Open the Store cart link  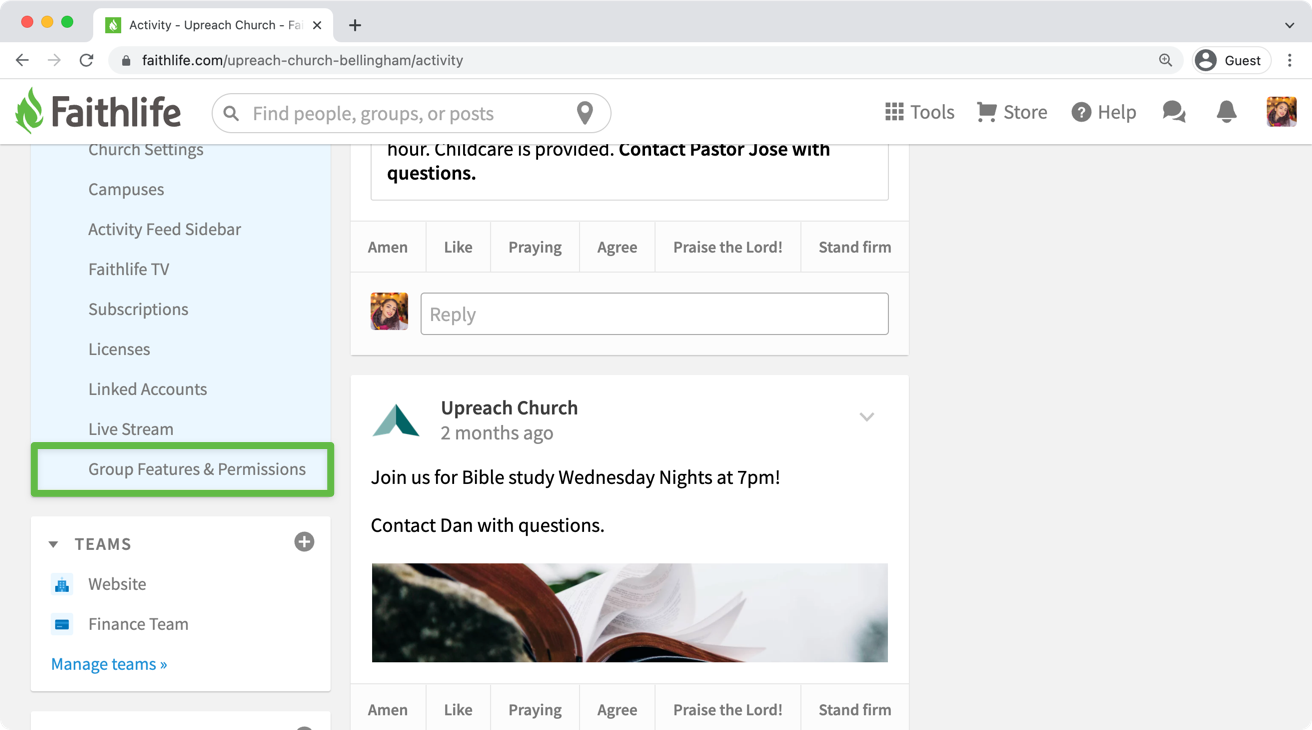(1012, 112)
